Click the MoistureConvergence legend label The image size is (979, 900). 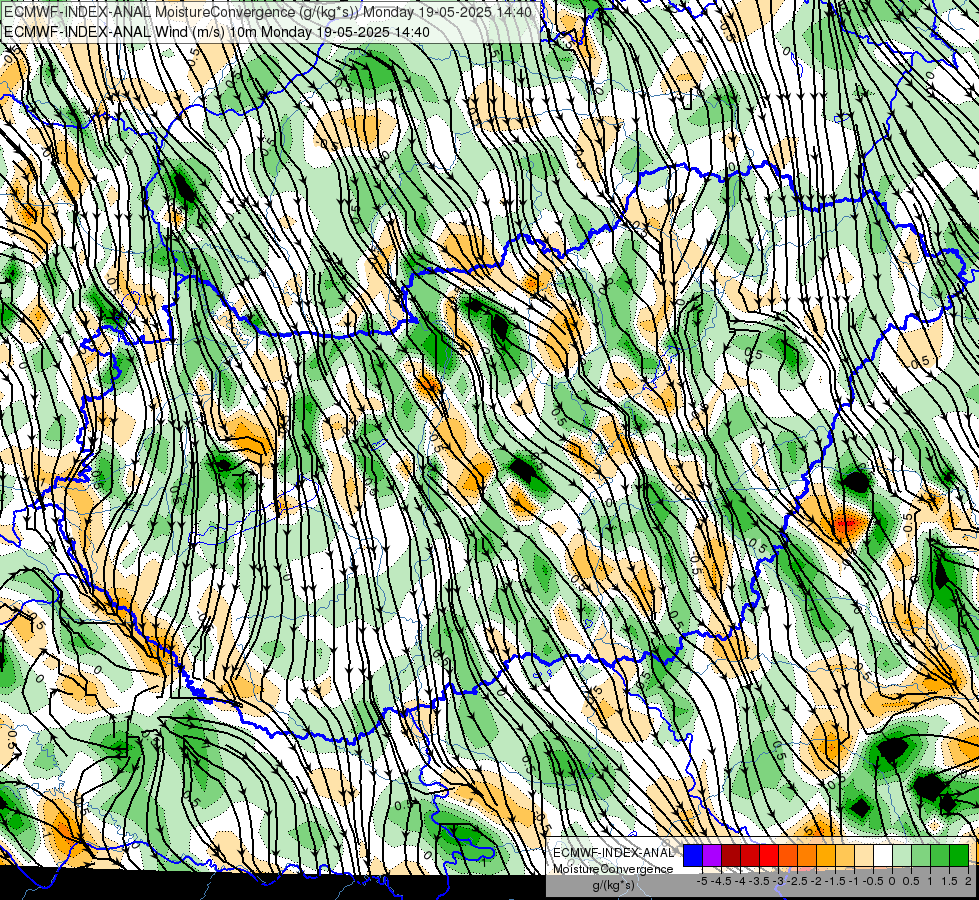click(x=613, y=869)
